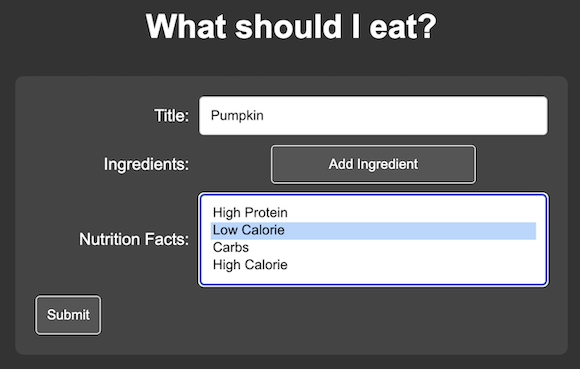The width and height of the screenshot is (580, 369).
Task: Choose Carbs from Nutrition Facts list
Action: coord(373,247)
